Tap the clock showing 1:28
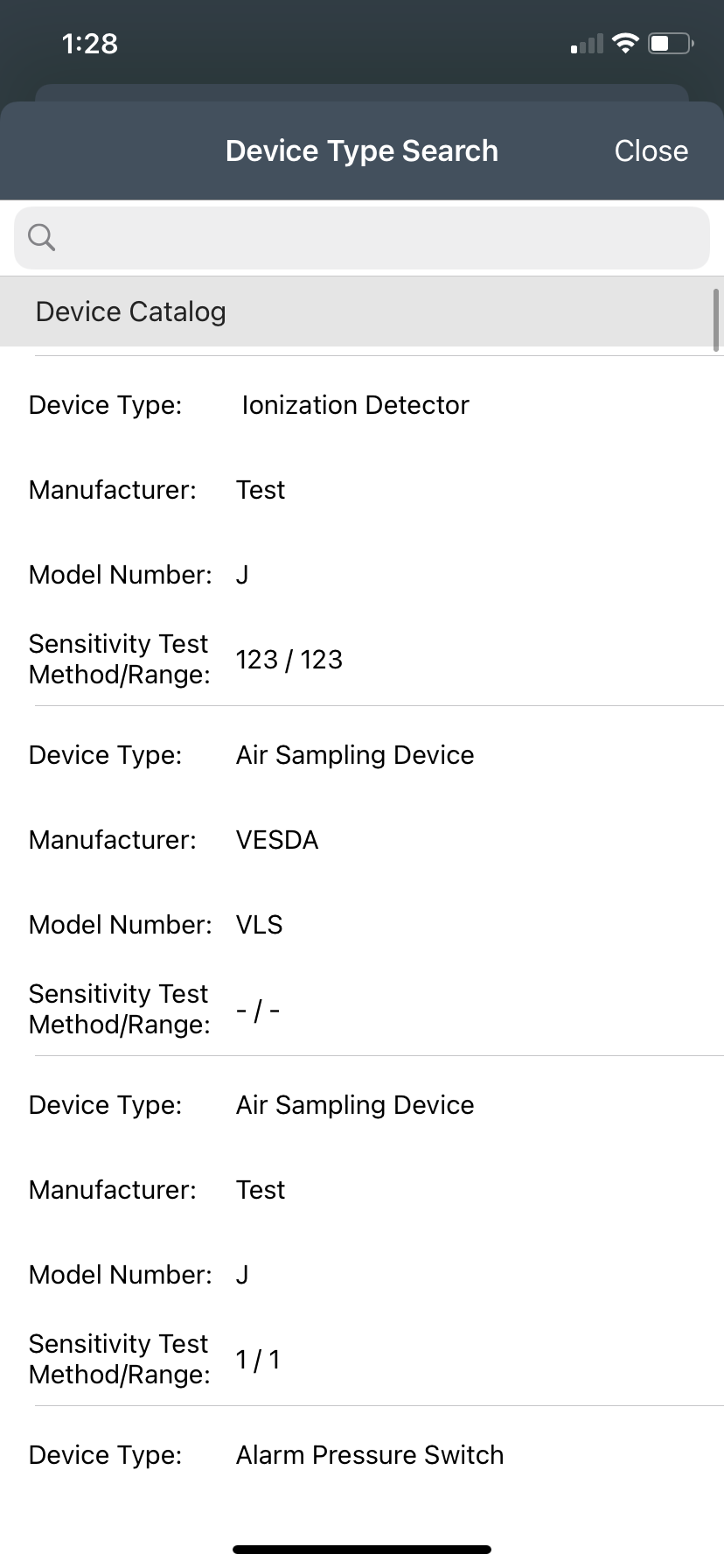Image resolution: width=724 pixels, height=1568 pixels. click(90, 44)
